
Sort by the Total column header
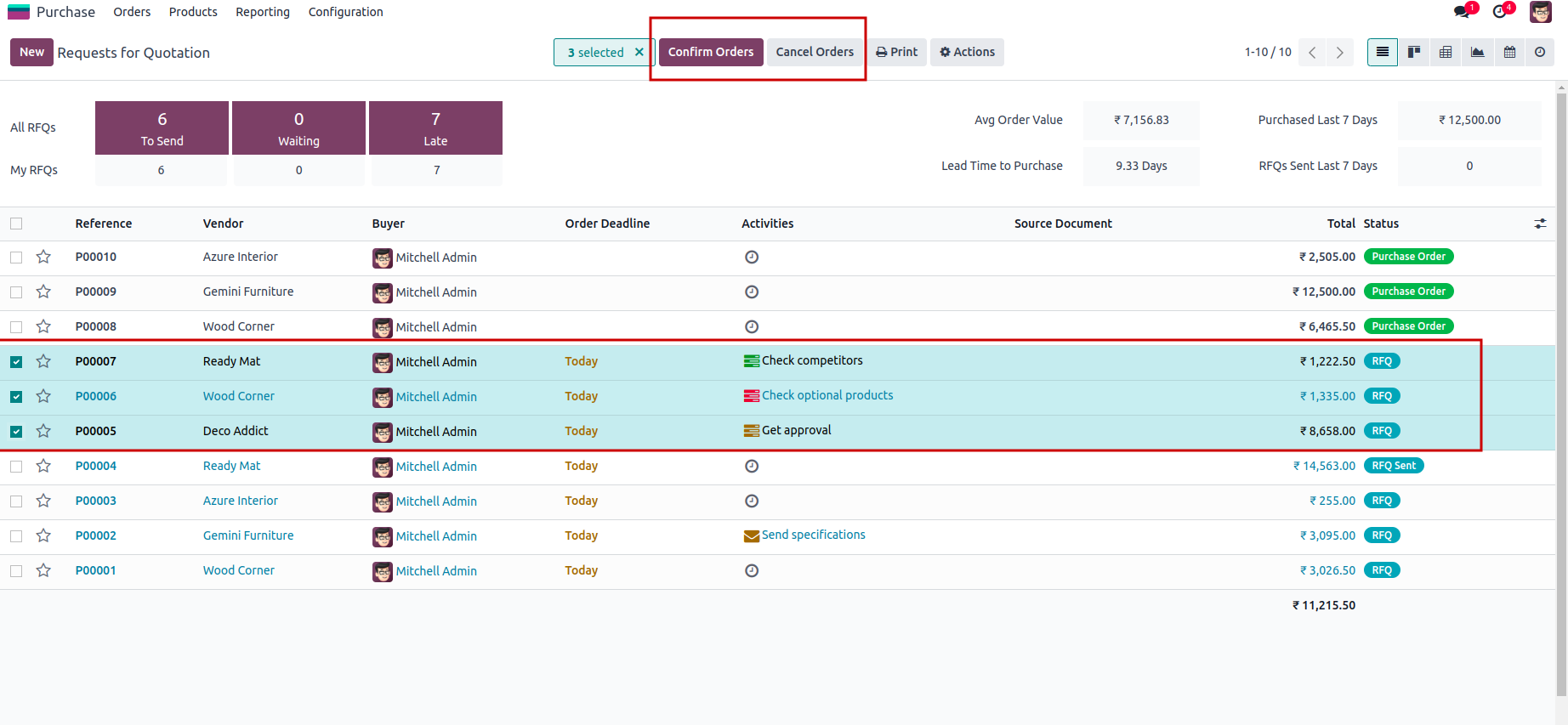pyautogui.click(x=1341, y=224)
